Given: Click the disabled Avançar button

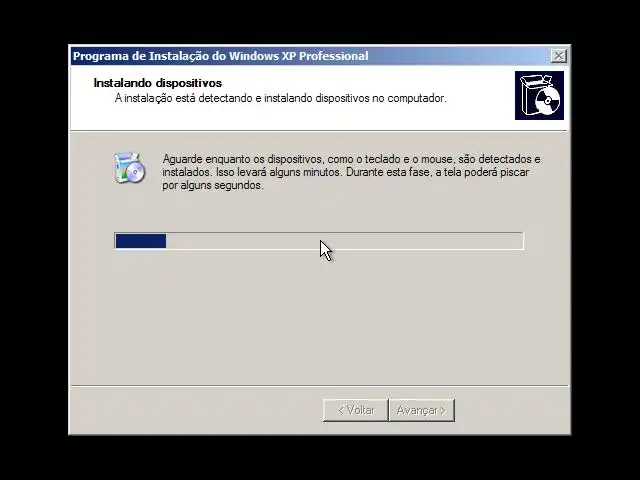Looking at the screenshot, I should click(x=422, y=410).
